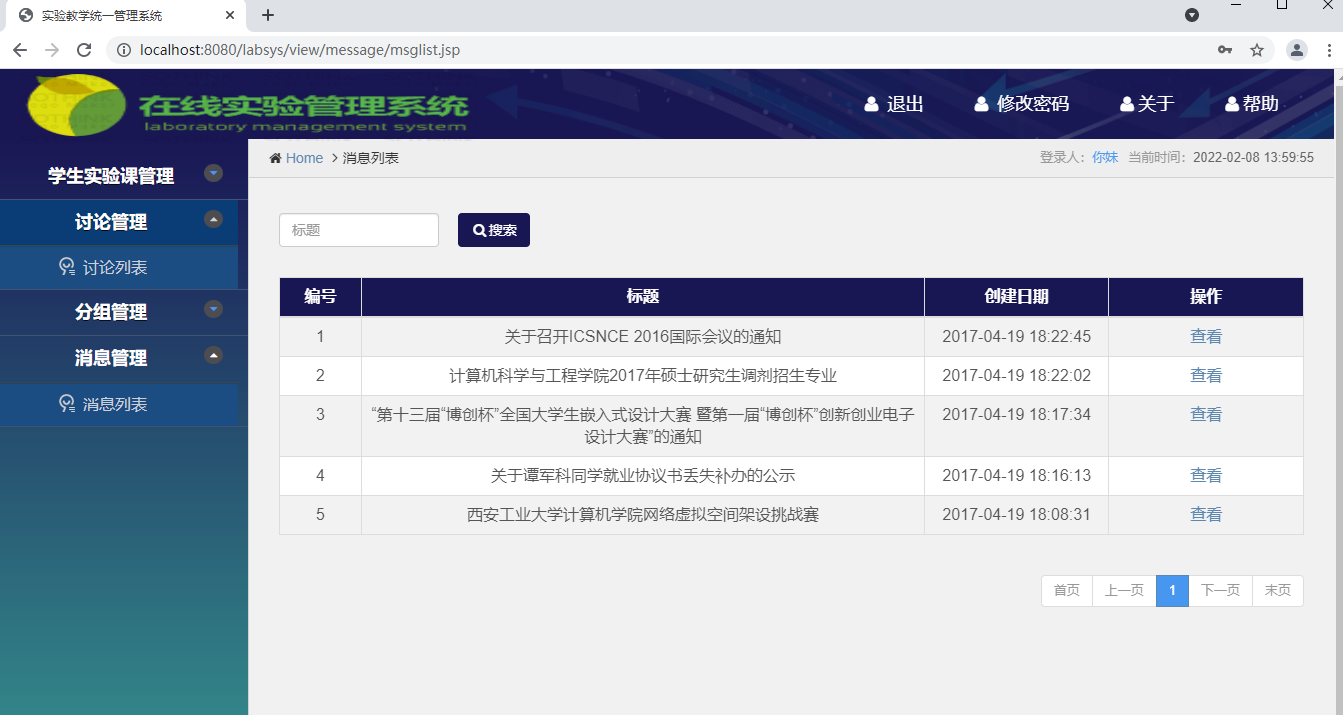Open the Chrome three-dot menu
The height and width of the screenshot is (715, 1343).
[1331, 50]
